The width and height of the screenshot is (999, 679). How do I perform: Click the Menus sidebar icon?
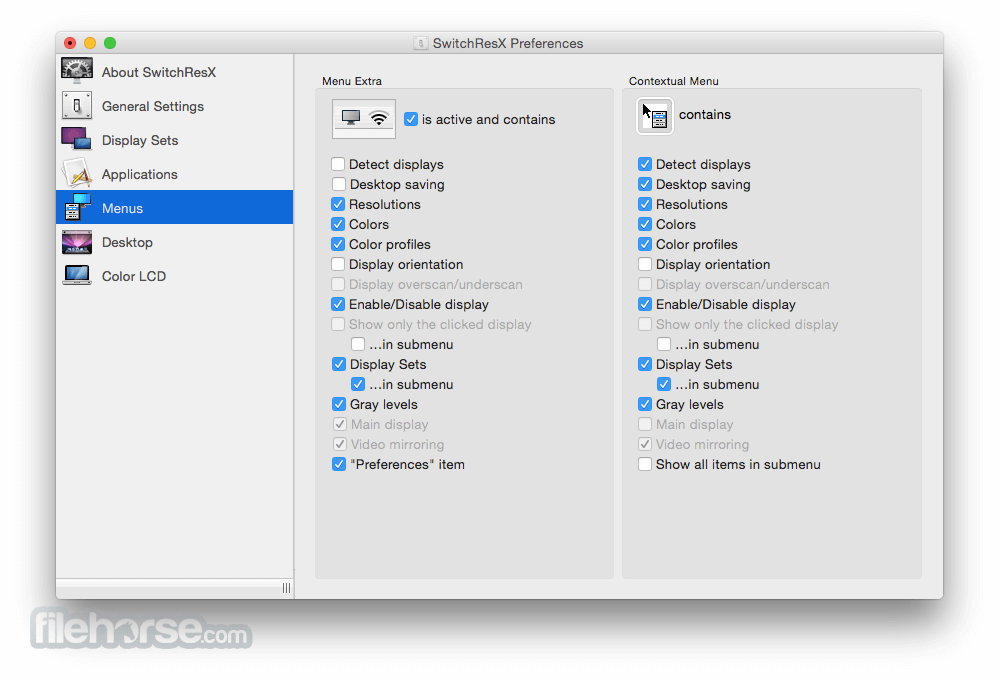77,207
